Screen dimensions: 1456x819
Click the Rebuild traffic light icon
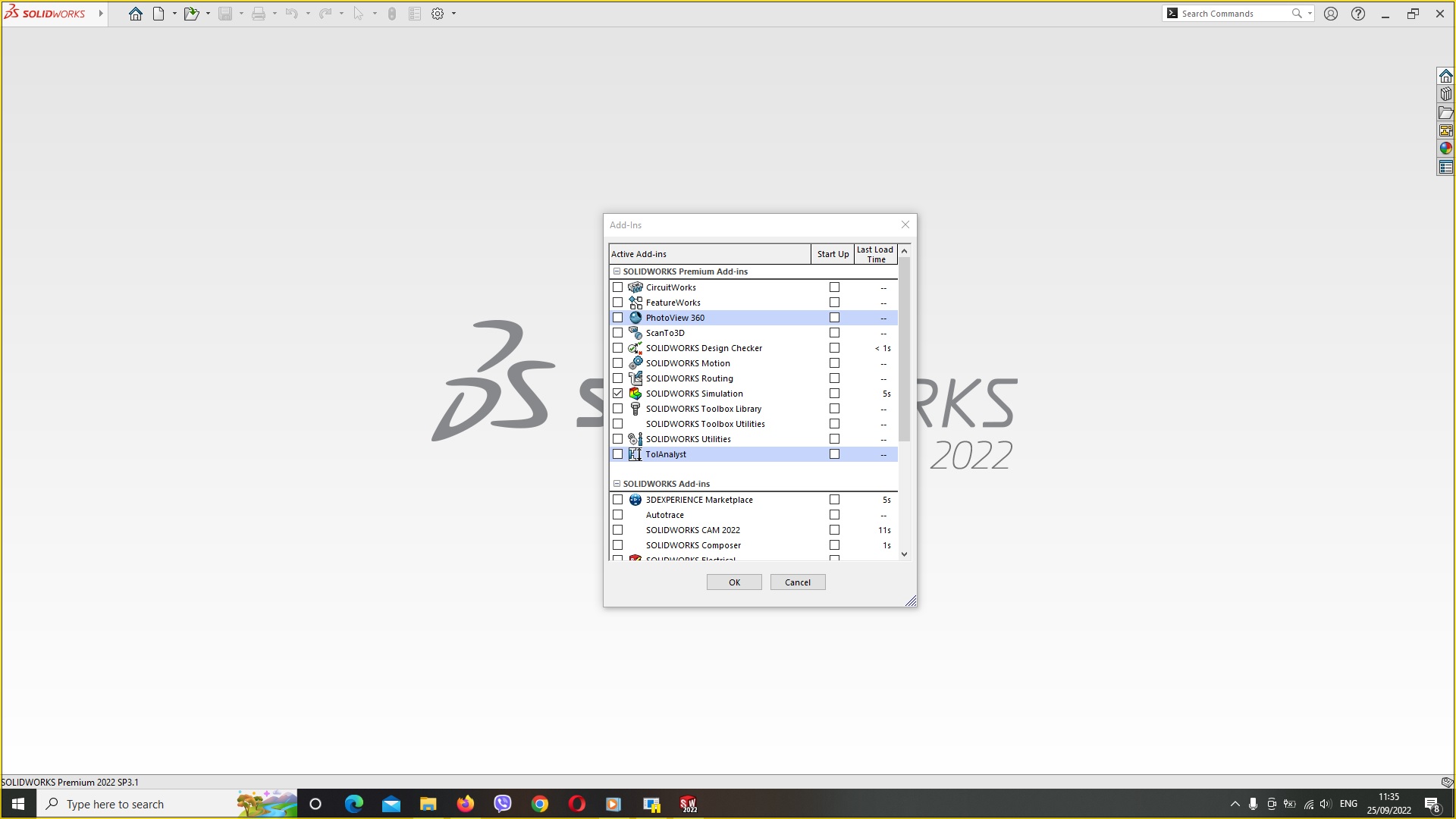392,14
